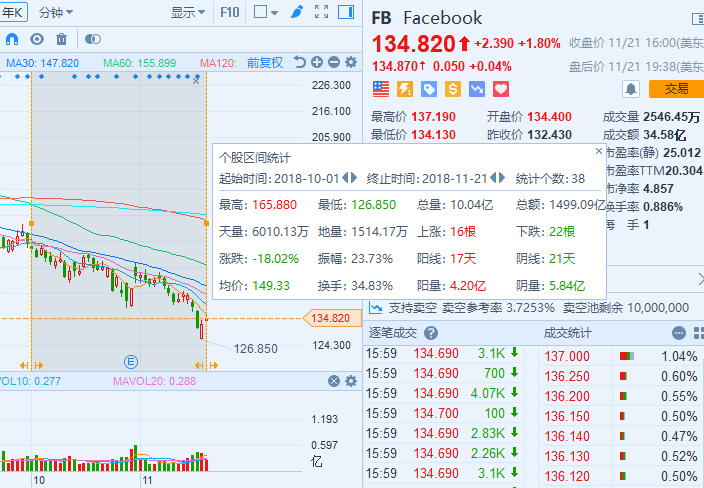Click the 支持卖空 chart icon
This screenshot has height=488, width=704.
click(x=375, y=308)
